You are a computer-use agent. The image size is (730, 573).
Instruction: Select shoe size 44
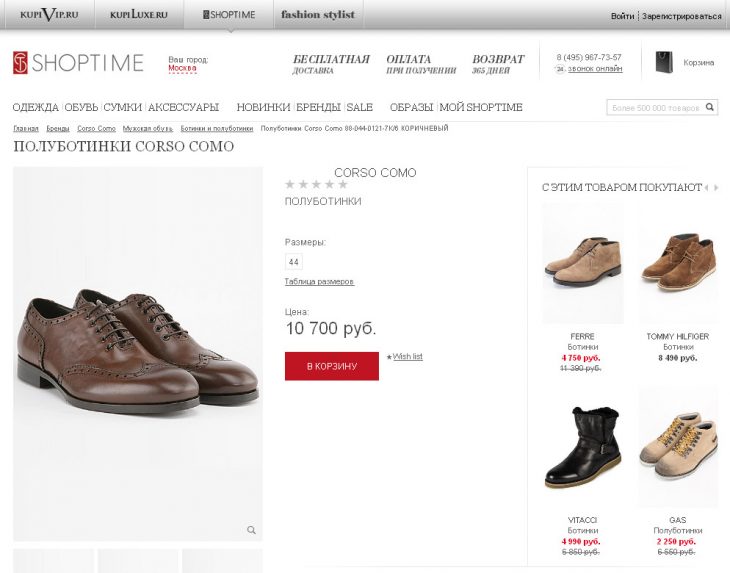(293, 262)
